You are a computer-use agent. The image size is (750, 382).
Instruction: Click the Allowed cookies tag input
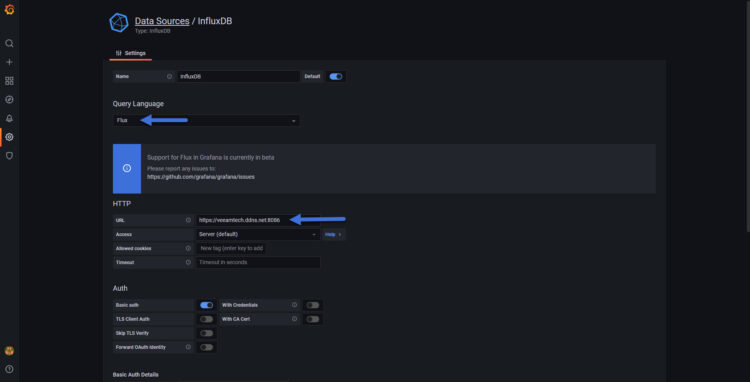232,248
